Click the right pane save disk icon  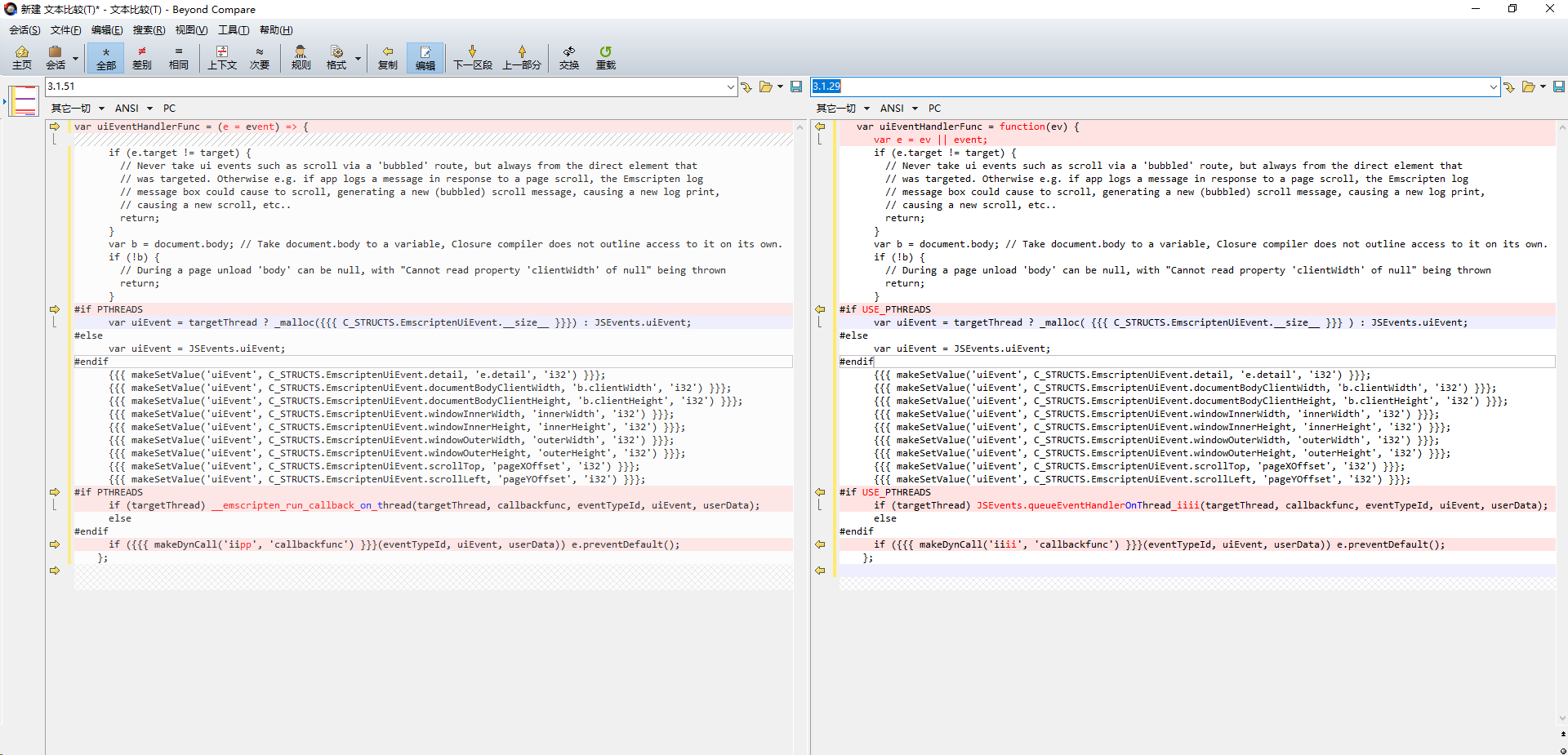pos(1559,87)
